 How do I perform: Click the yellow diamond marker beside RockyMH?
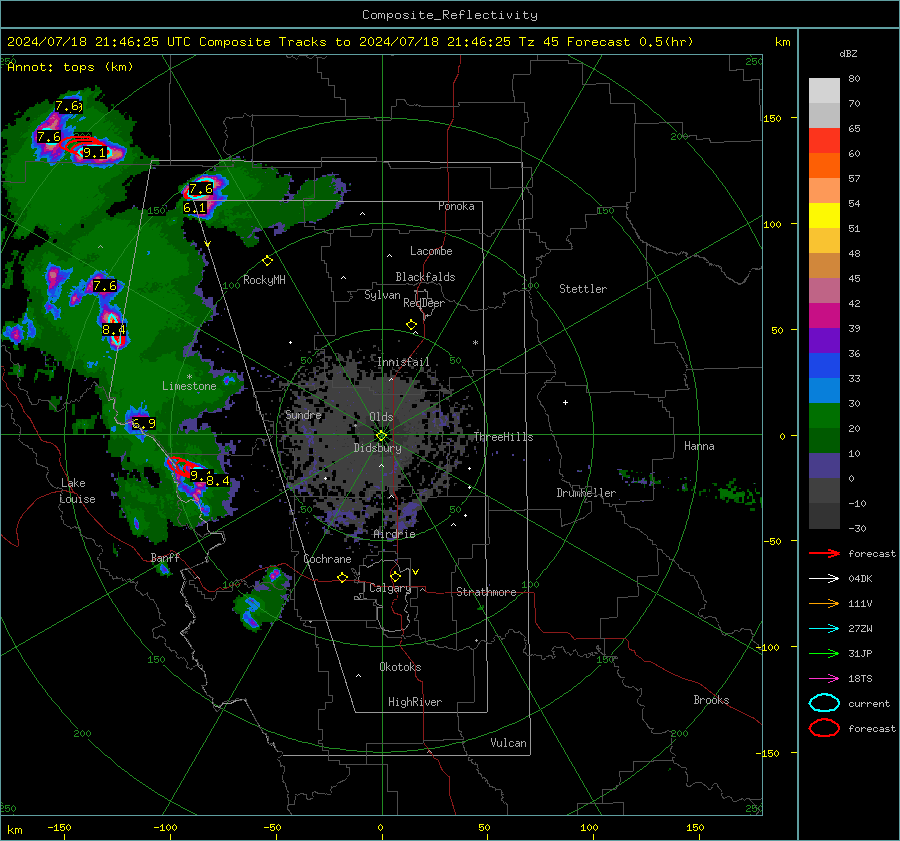[x=267, y=261]
